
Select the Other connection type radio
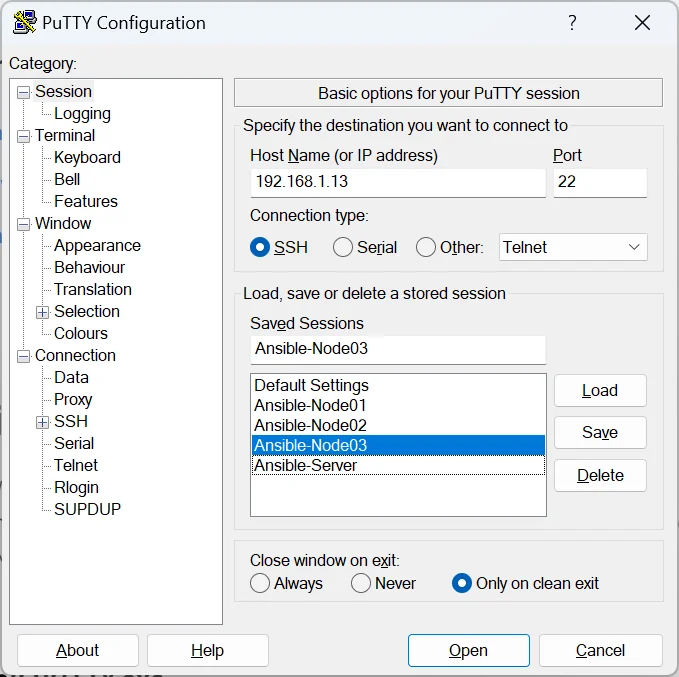point(426,247)
